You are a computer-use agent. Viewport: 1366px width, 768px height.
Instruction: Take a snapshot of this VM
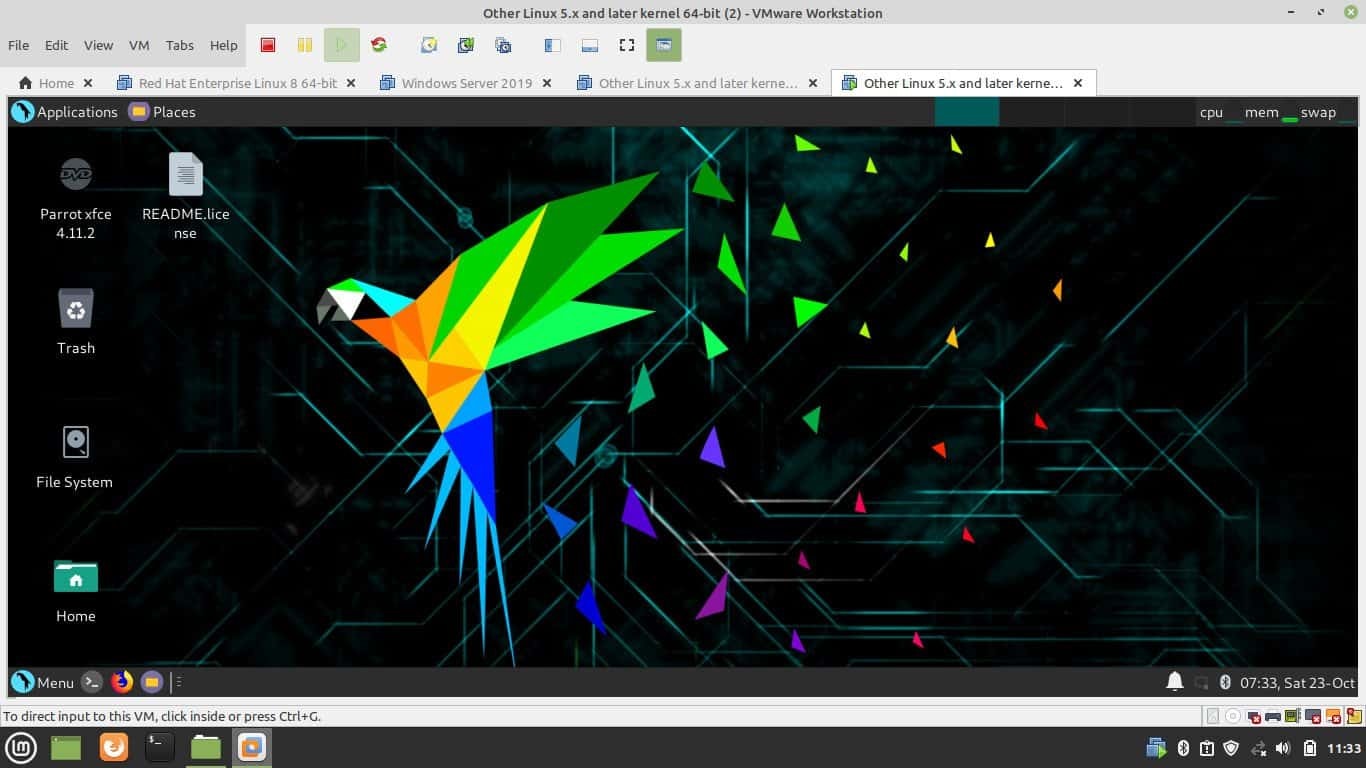tap(429, 45)
